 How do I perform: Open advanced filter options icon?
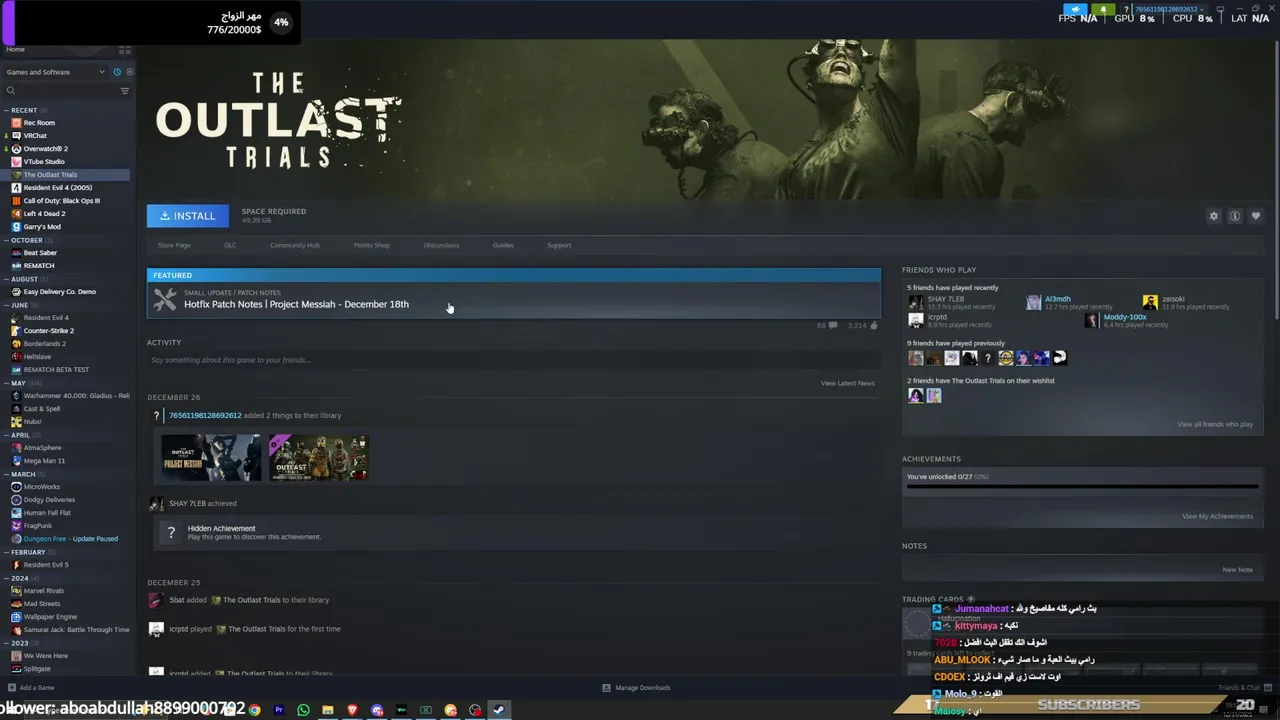coord(125,91)
